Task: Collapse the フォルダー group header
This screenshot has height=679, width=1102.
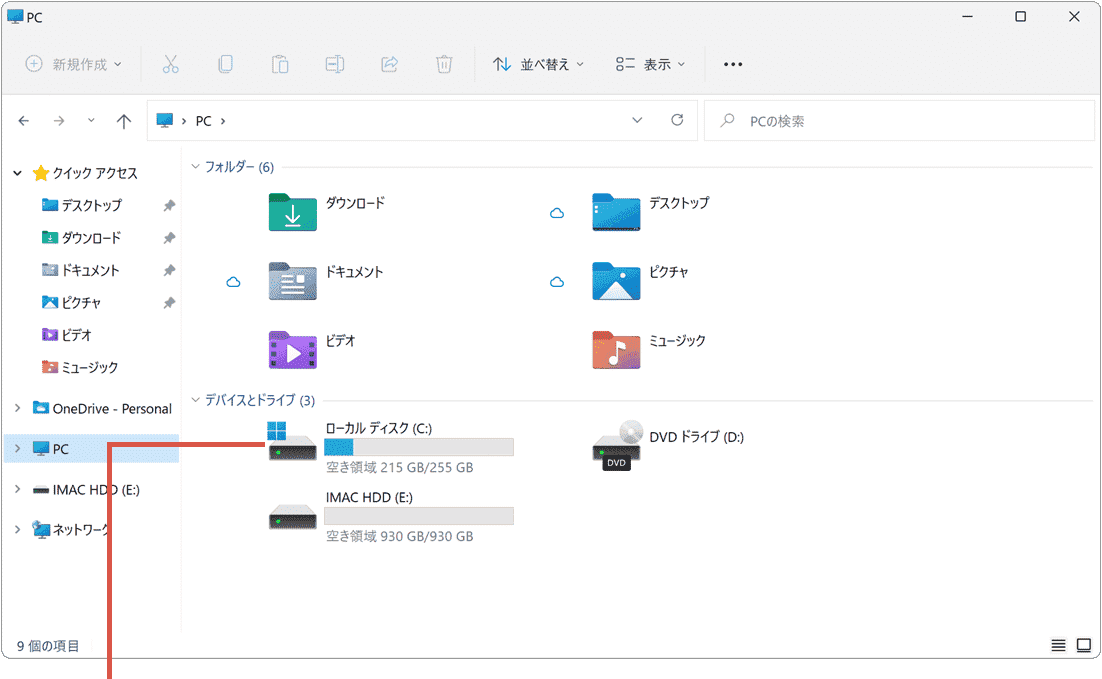Action: 195,167
